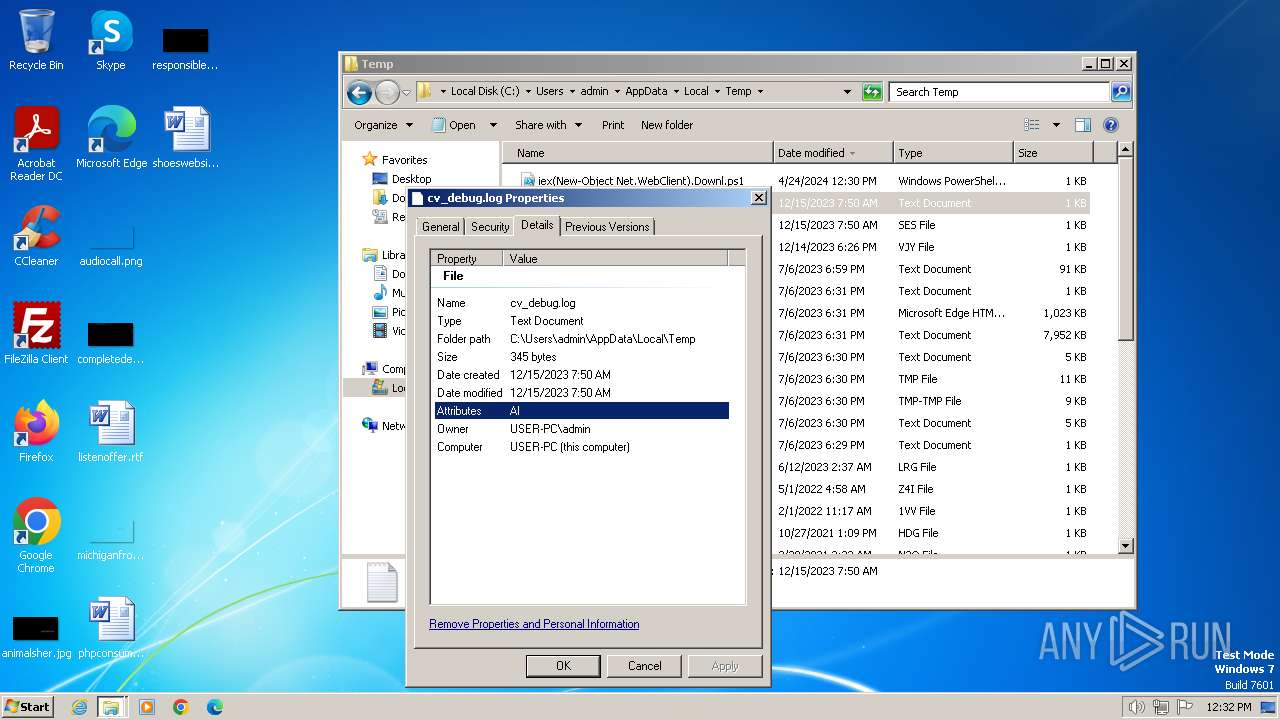Close the cv_debug.log Properties dialog

click(x=758, y=198)
